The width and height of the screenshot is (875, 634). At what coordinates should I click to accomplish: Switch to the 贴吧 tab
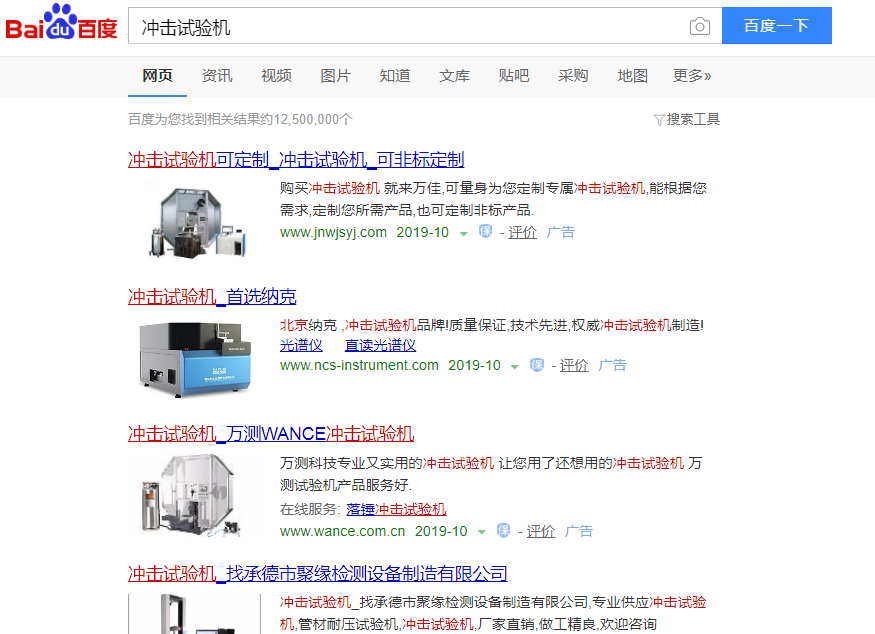coord(513,75)
